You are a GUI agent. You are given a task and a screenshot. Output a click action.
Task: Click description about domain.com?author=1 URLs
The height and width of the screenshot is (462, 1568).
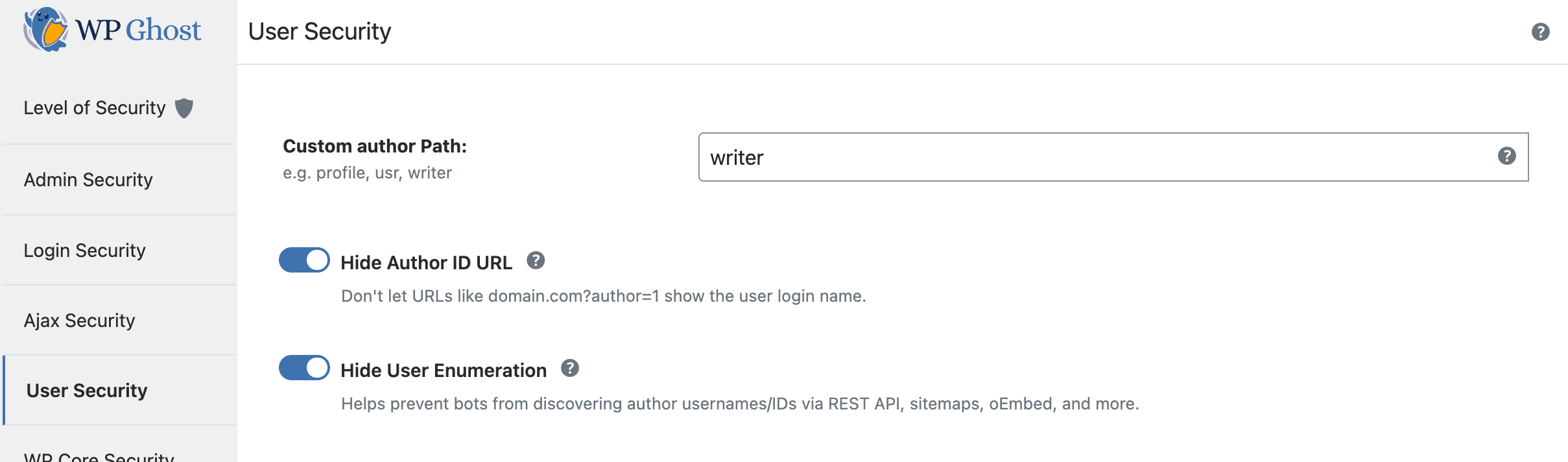(x=604, y=297)
